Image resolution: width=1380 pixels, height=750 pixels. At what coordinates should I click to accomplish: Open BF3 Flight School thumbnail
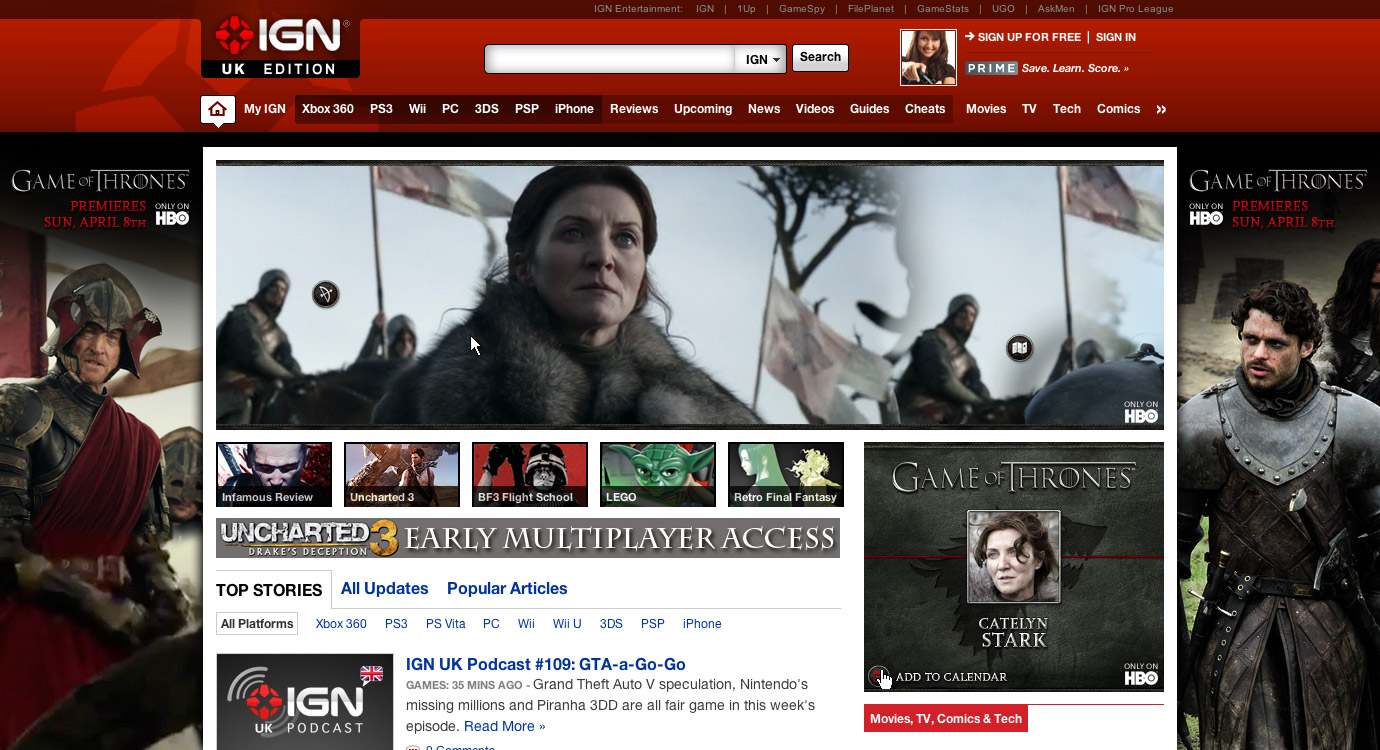tap(530, 475)
